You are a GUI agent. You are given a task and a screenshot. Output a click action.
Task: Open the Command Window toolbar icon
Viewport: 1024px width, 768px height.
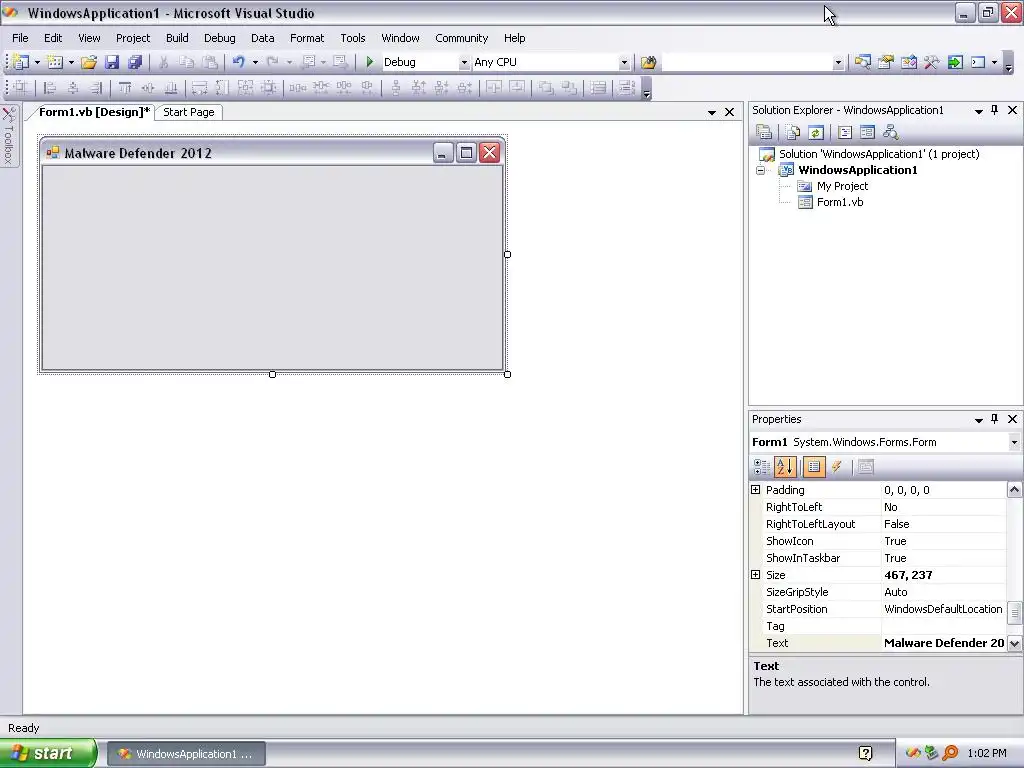978,62
